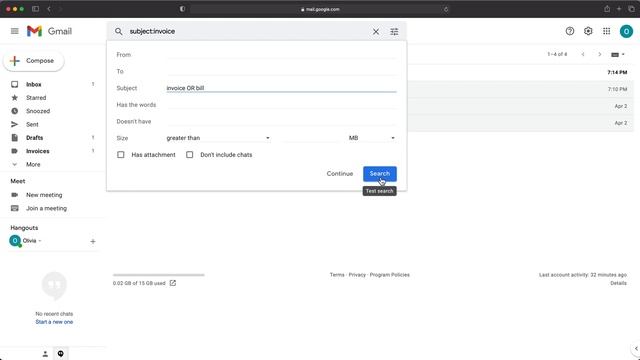
Task: Clear the search with the X icon
Action: (376, 31)
